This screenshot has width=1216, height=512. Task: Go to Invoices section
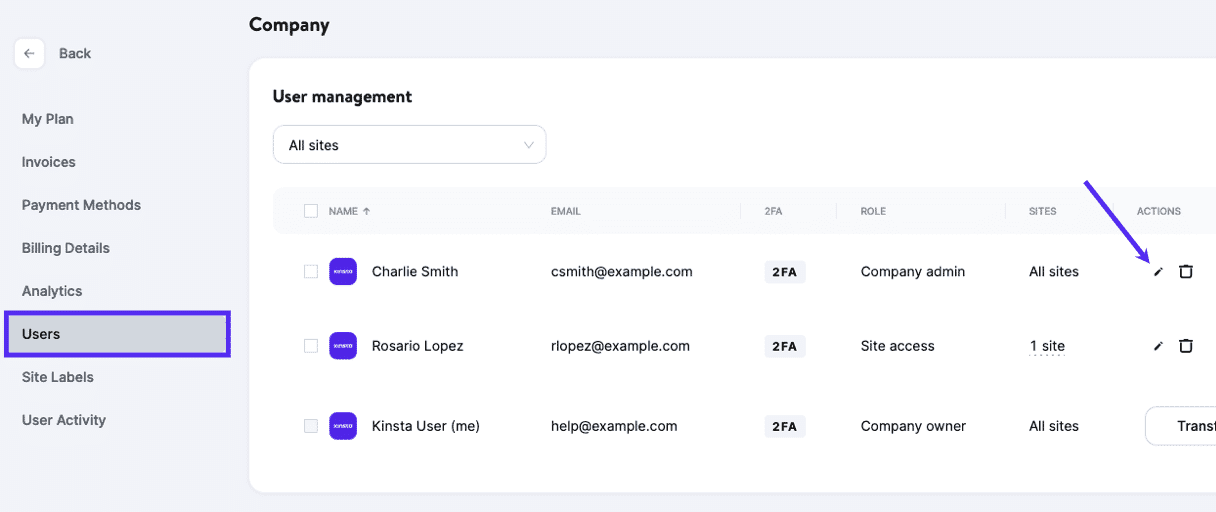click(49, 162)
